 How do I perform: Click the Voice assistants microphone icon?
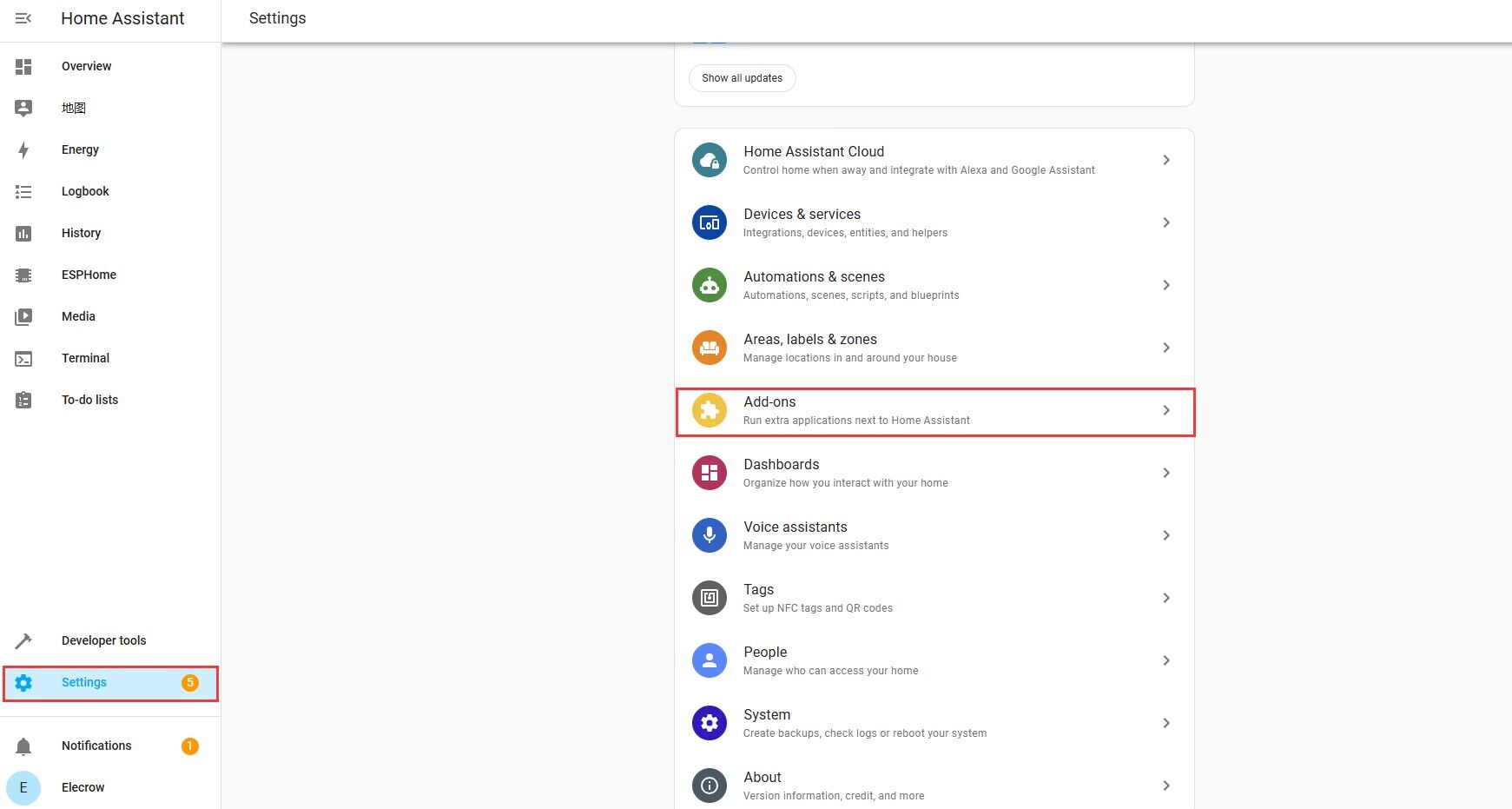click(x=710, y=535)
